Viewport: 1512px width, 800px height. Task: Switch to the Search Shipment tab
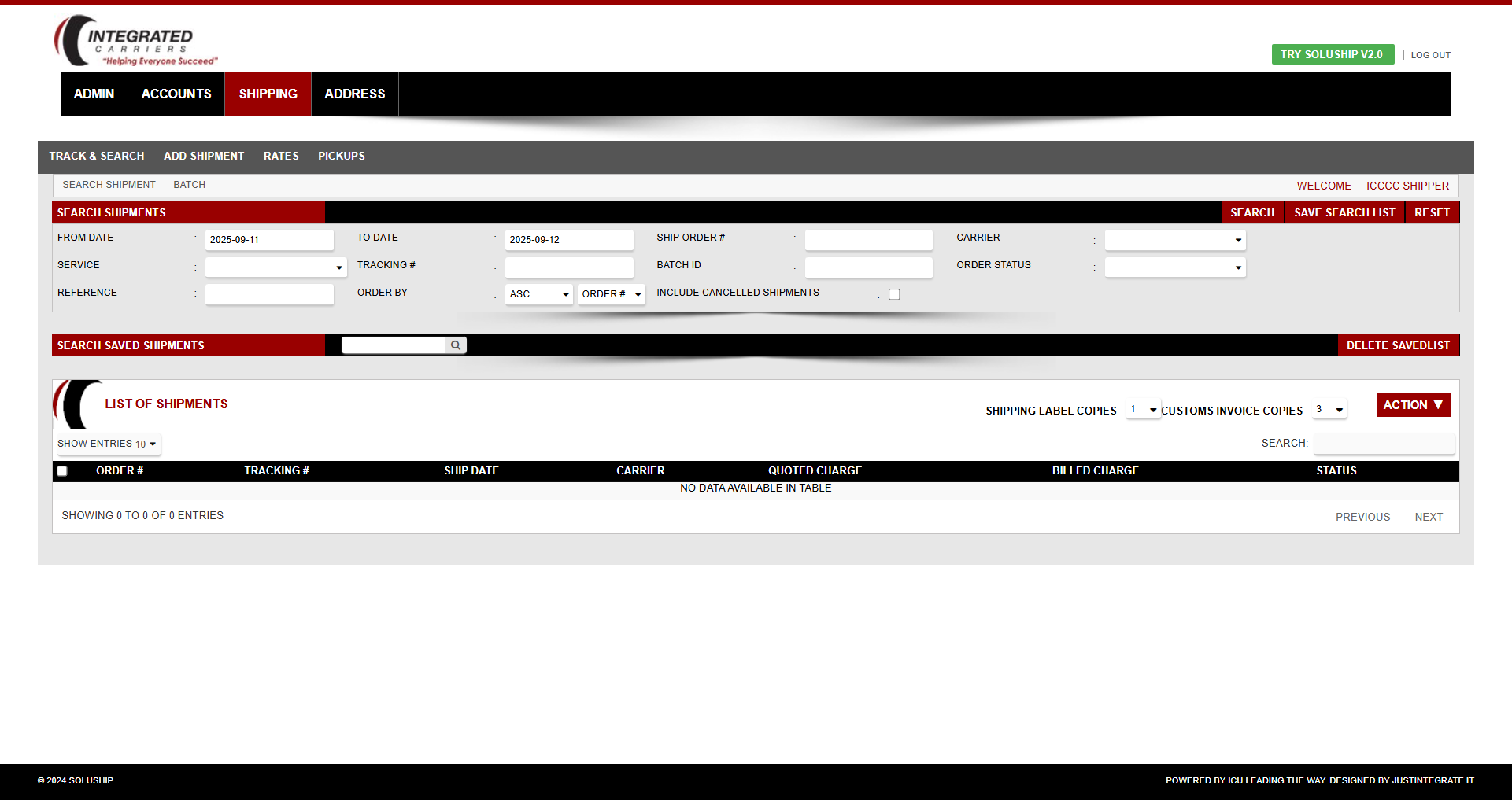click(109, 185)
